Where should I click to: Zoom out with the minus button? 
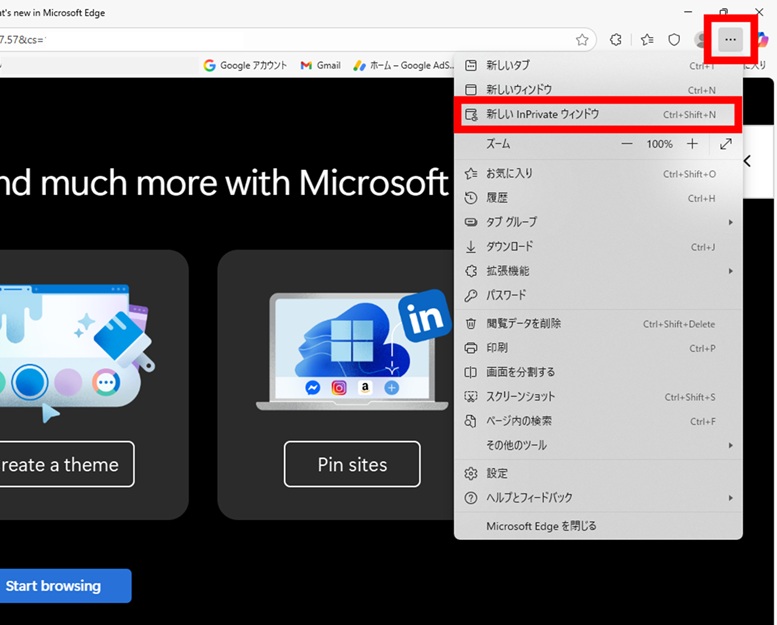coord(627,144)
